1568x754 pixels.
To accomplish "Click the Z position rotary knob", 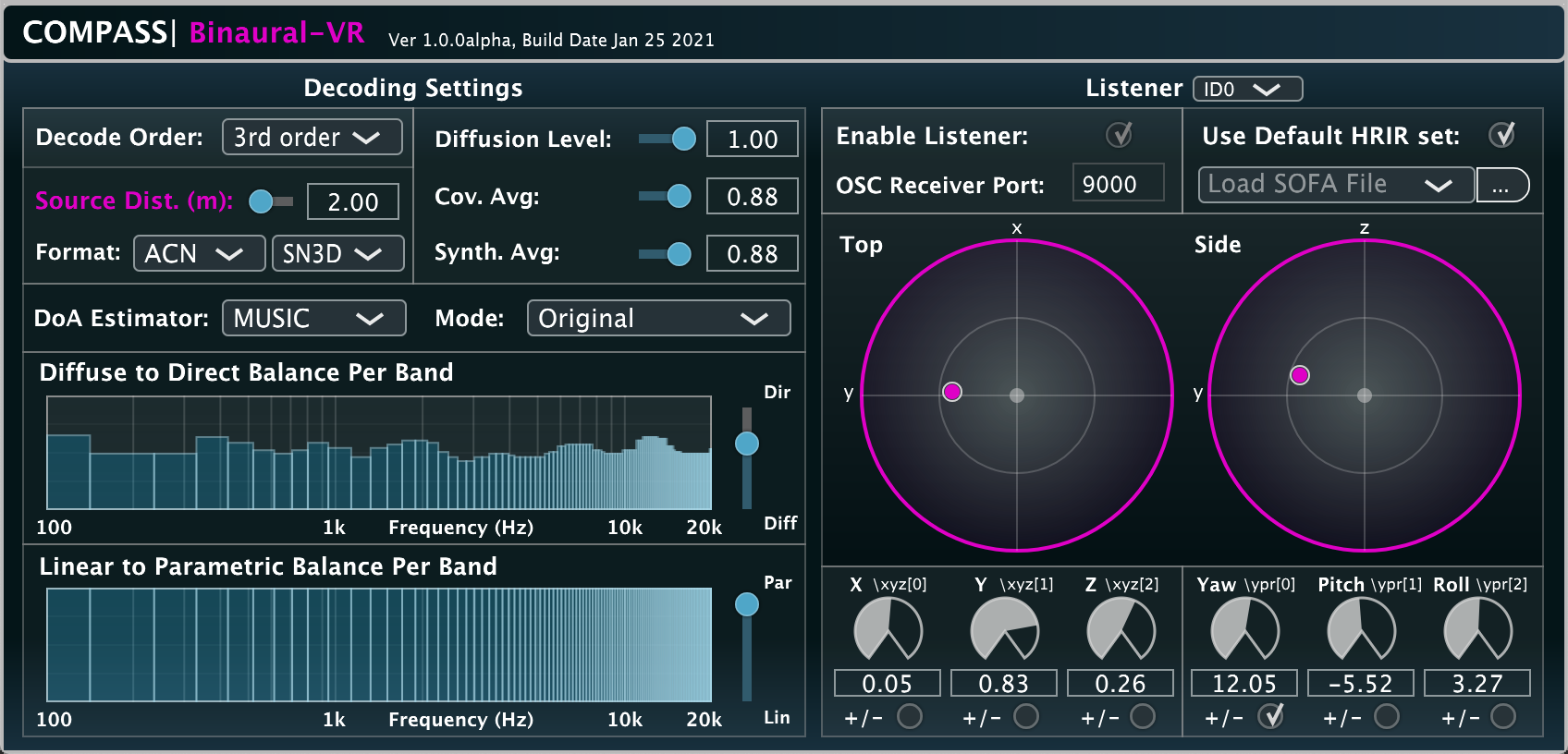I will point(1121,630).
